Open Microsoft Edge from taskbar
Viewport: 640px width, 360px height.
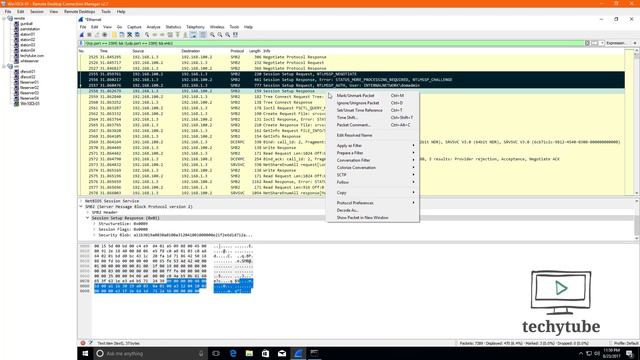pos(233,353)
